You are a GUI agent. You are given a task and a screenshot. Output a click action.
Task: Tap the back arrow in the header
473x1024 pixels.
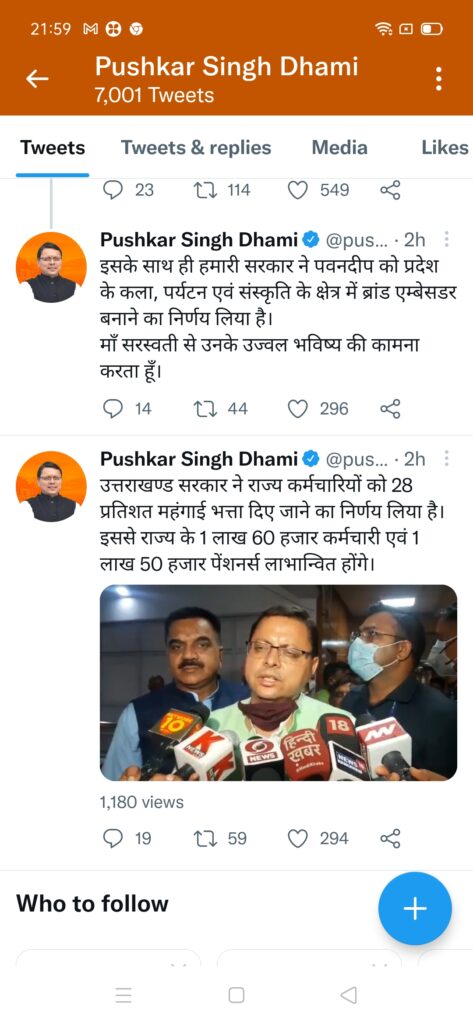pos(37,79)
